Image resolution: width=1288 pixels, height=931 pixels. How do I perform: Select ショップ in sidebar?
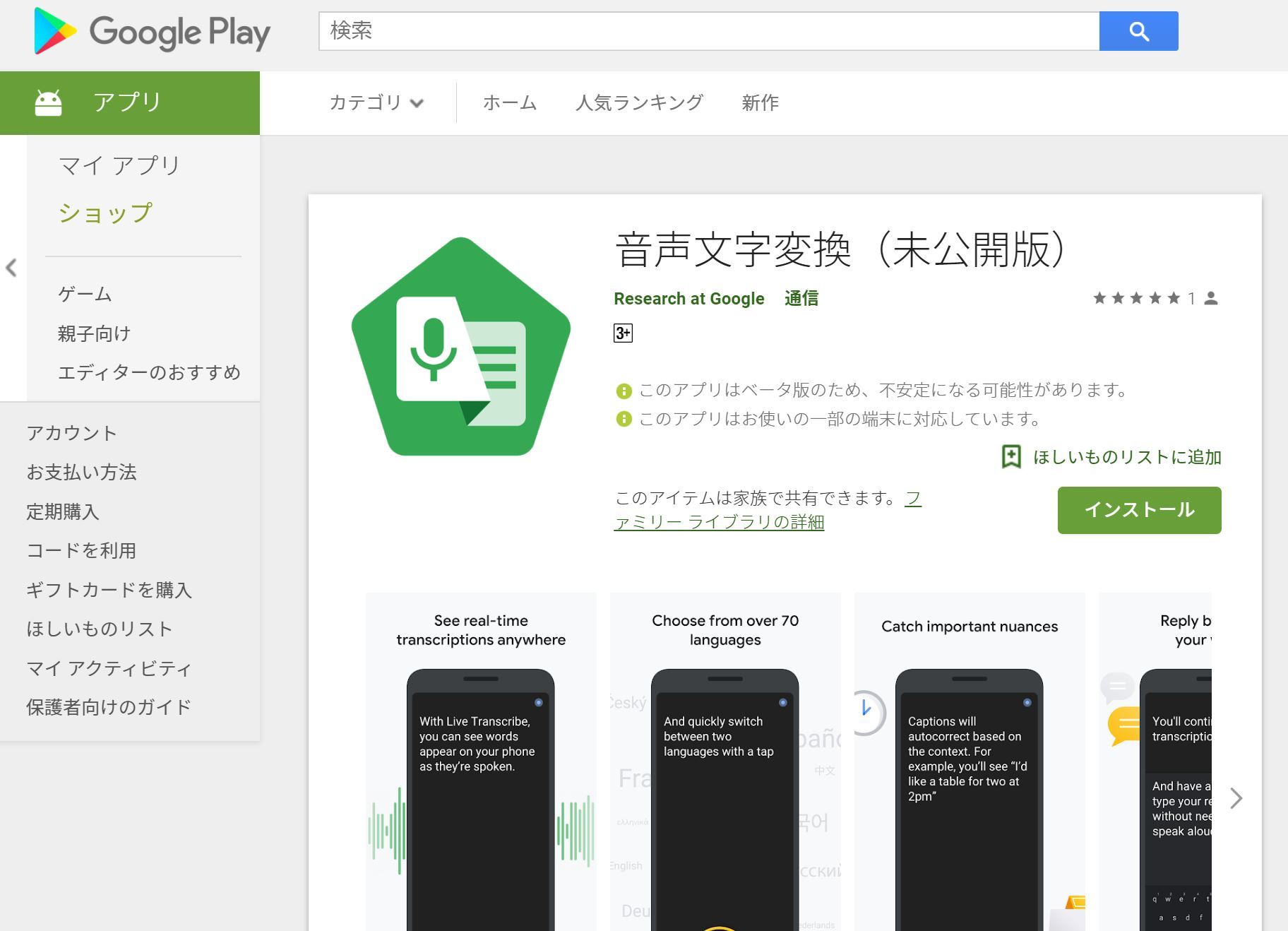click(106, 213)
